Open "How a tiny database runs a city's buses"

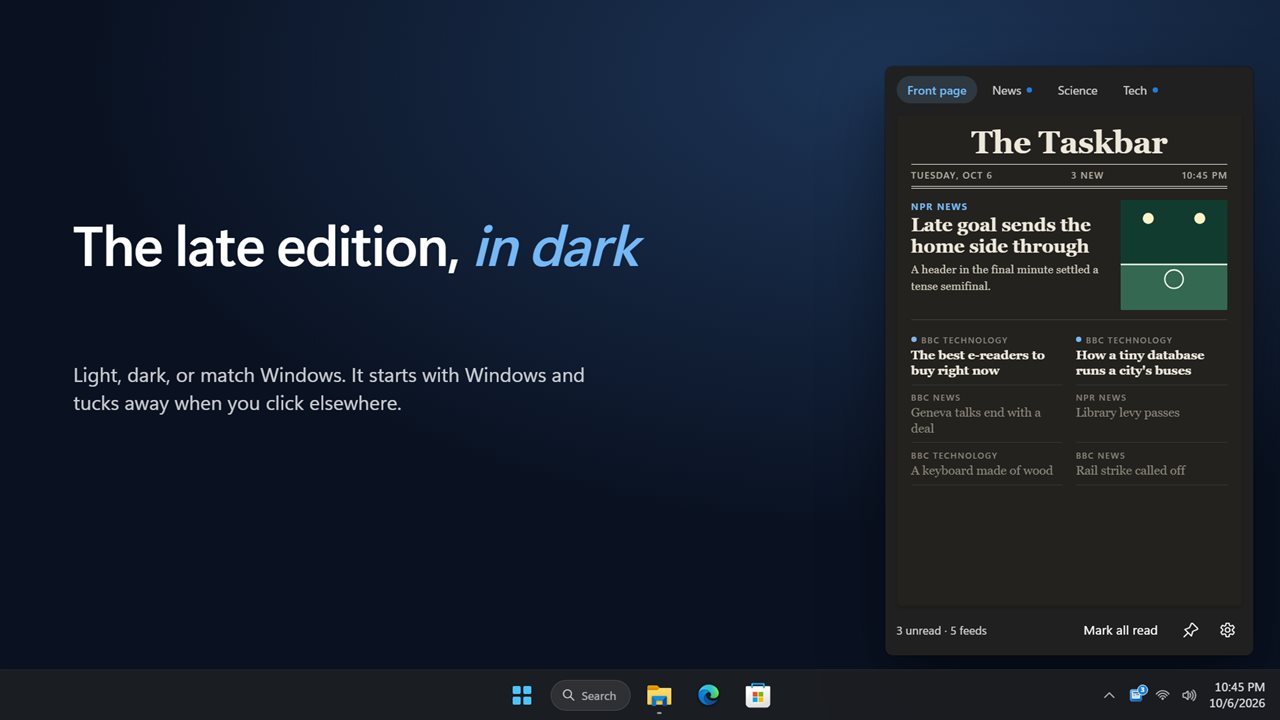click(1140, 363)
